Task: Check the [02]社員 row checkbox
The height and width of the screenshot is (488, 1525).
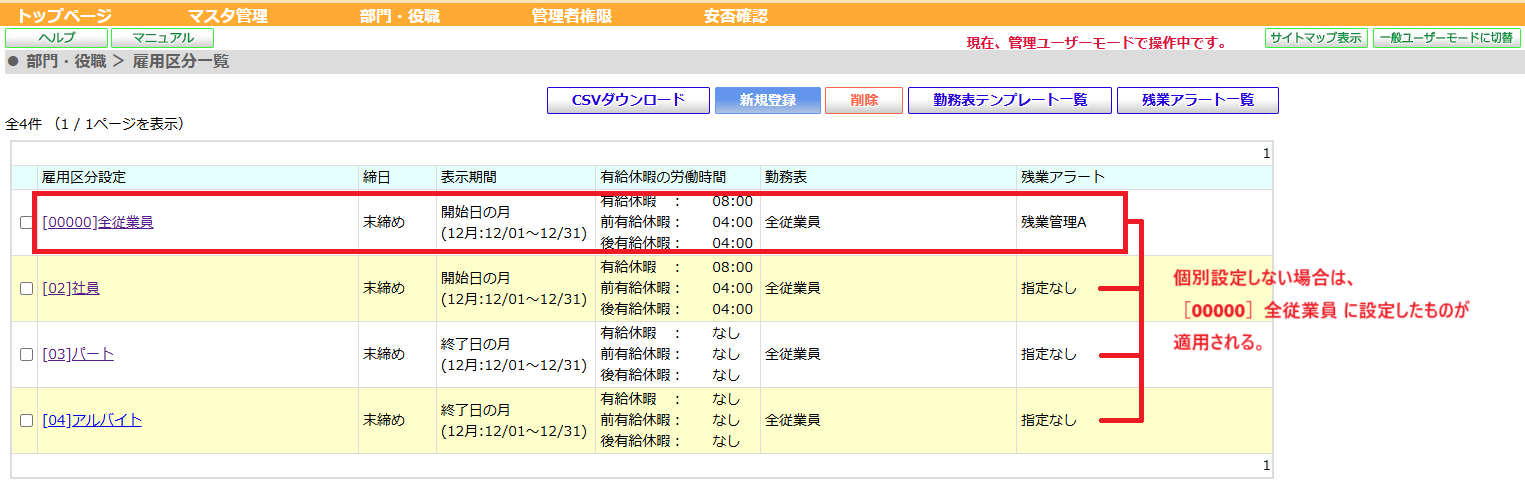Action: [26, 289]
